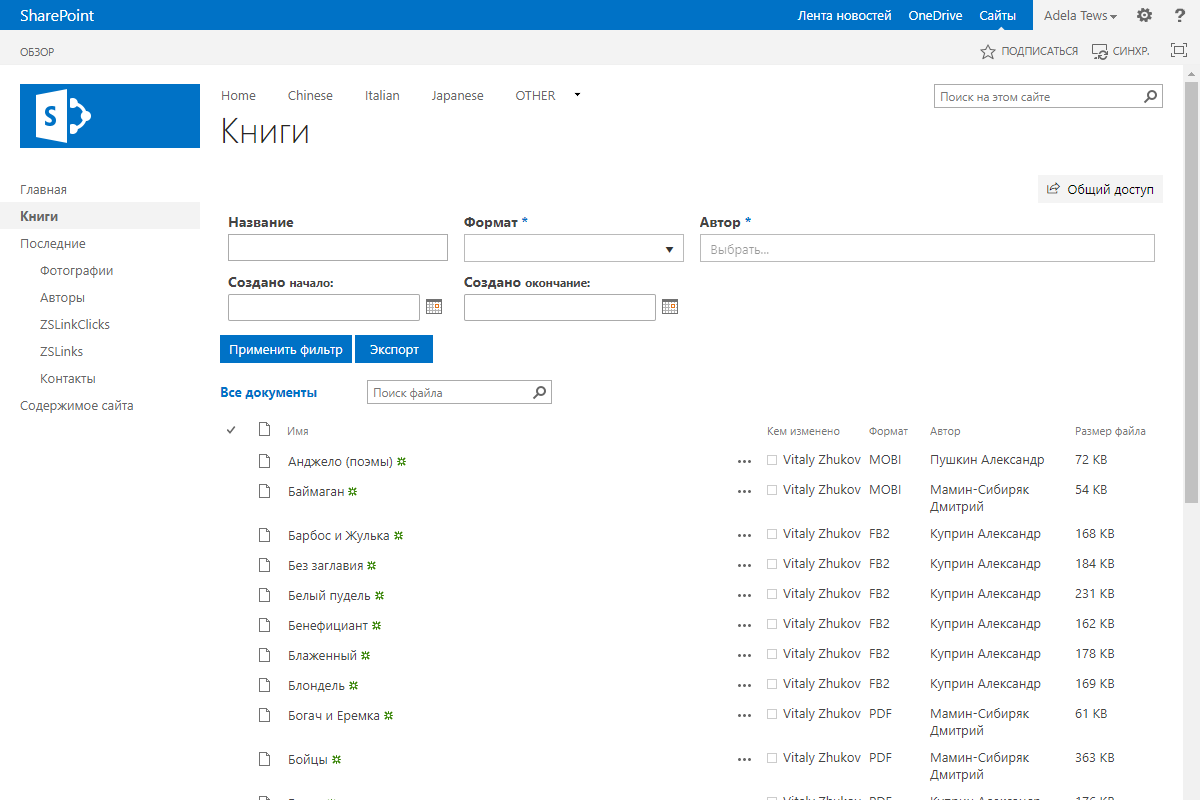Screen dimensions: 1200x800
Task: Focus the Название filter text field
Action: (x=338, y=248)
